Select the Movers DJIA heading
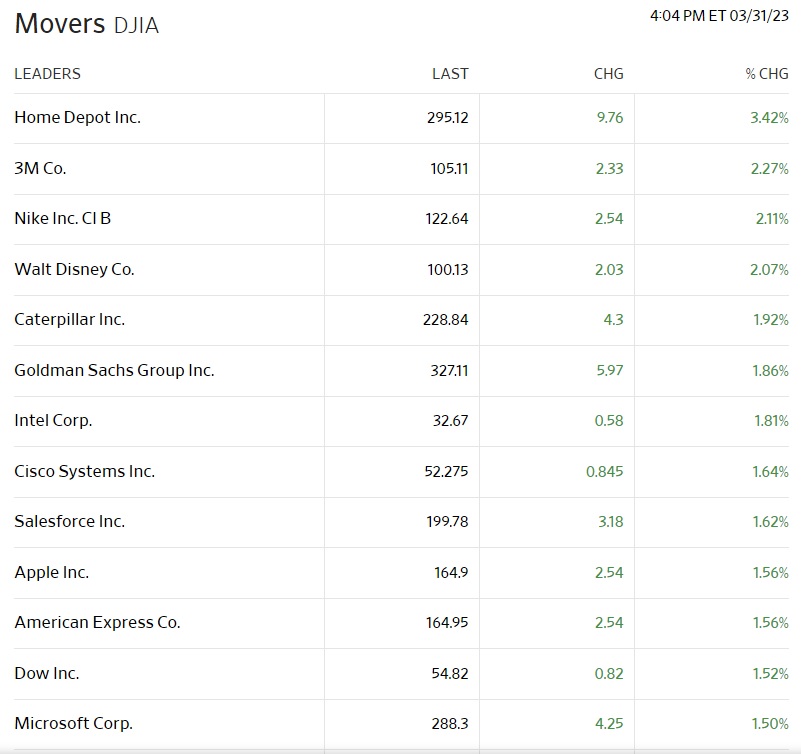This screenshot has width=801, height=754. coord(87,23)
